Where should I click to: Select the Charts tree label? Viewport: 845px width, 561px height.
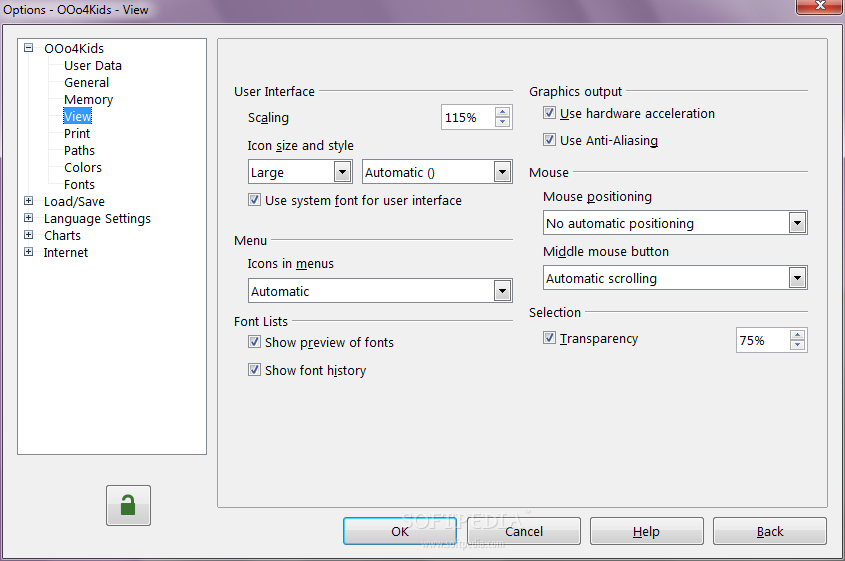click(x=63, y=236)
